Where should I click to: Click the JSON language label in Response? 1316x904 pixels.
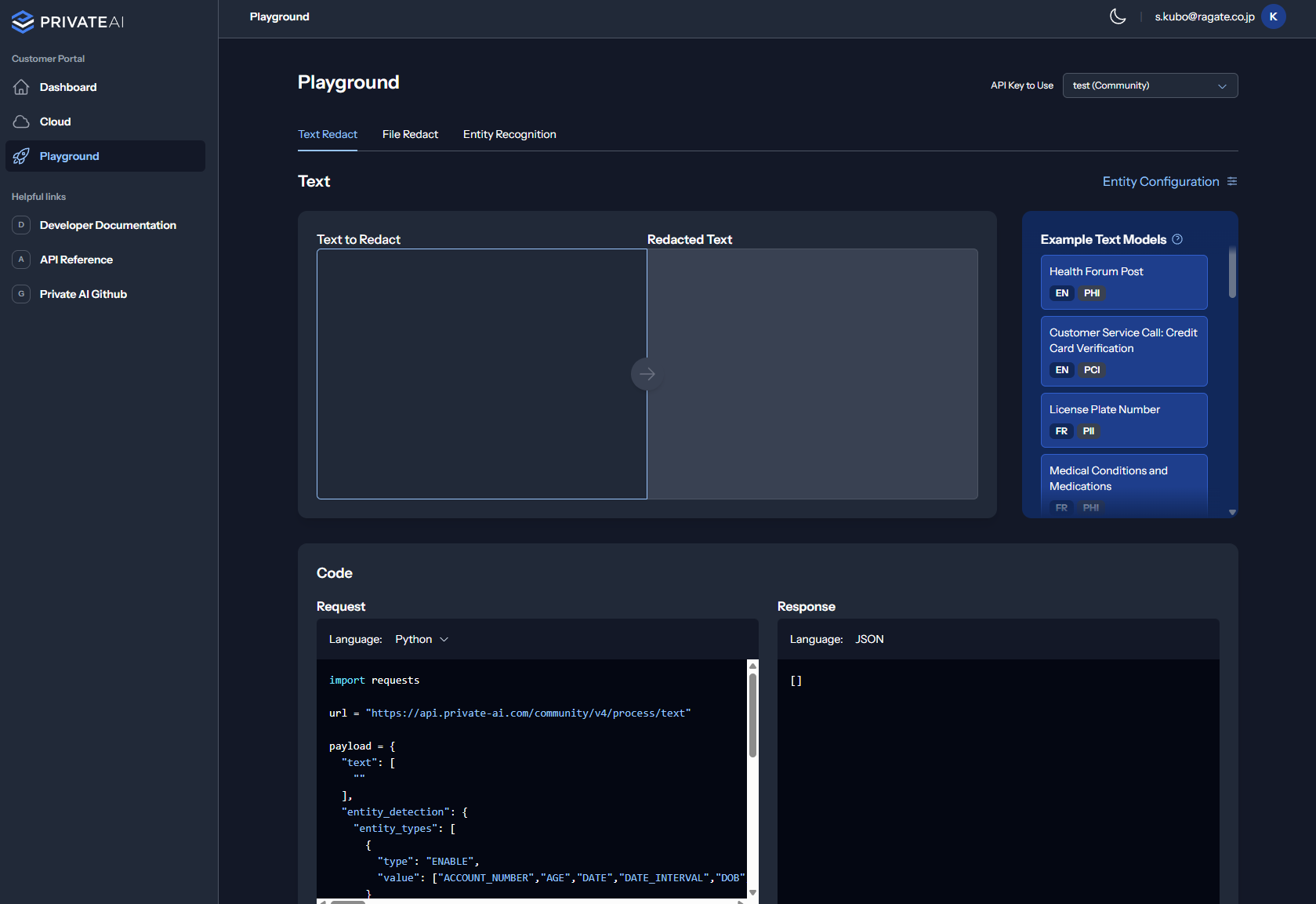tap(869, 639)
